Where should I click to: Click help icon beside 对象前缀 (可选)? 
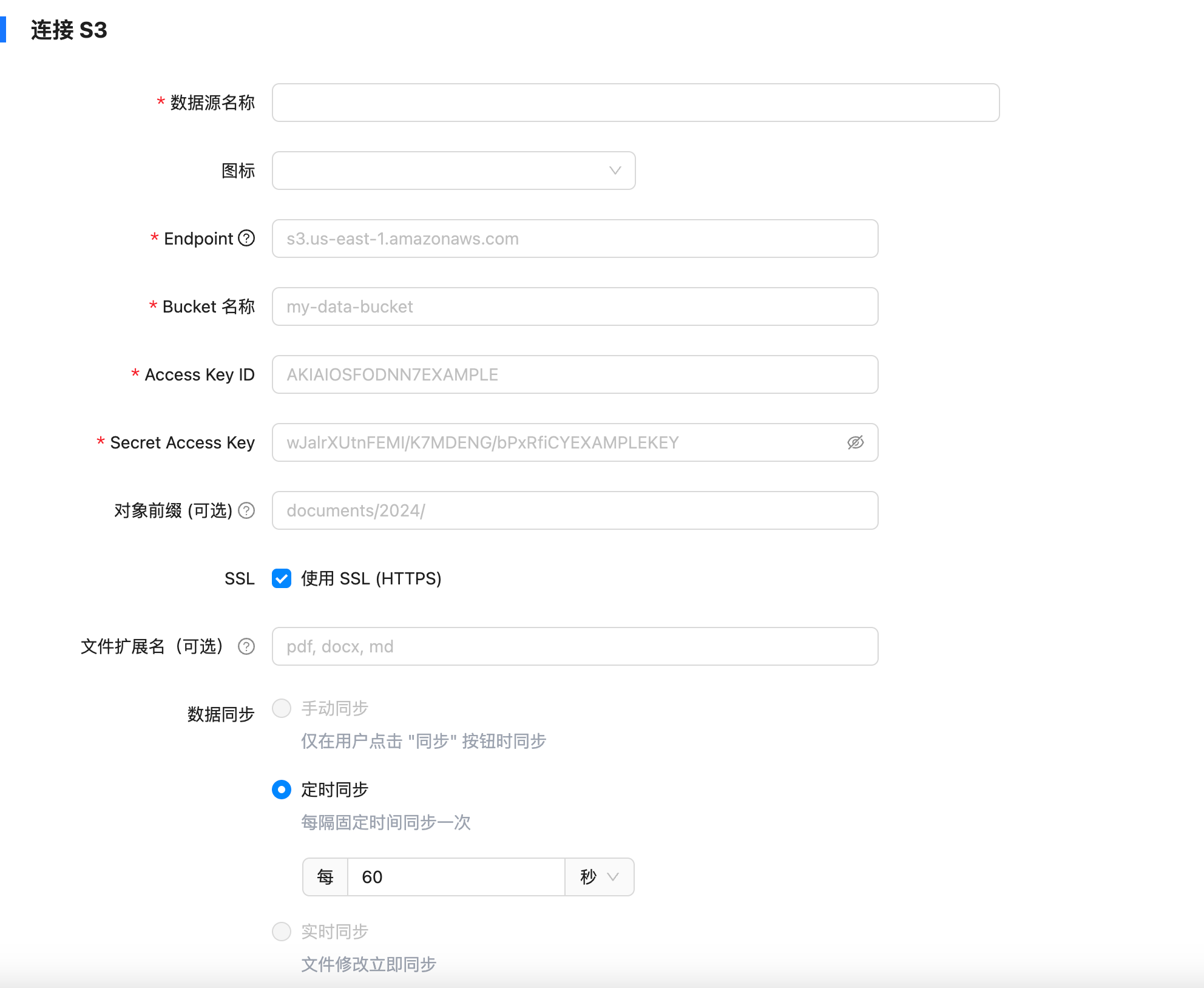[246, 510]
